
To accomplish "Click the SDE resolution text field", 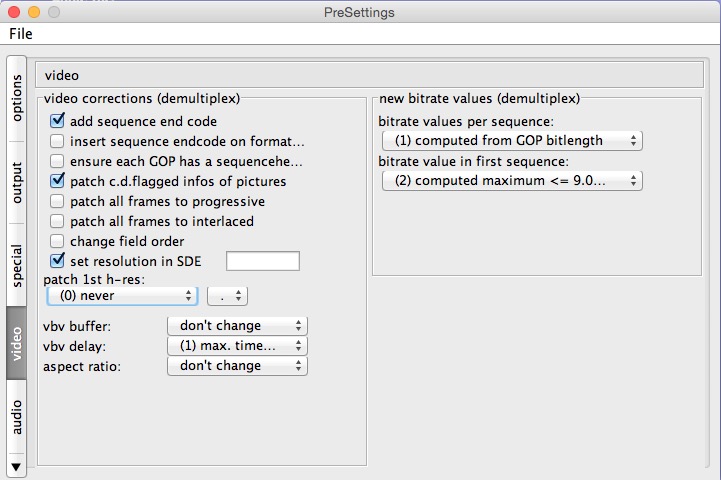I will point(263,261).
